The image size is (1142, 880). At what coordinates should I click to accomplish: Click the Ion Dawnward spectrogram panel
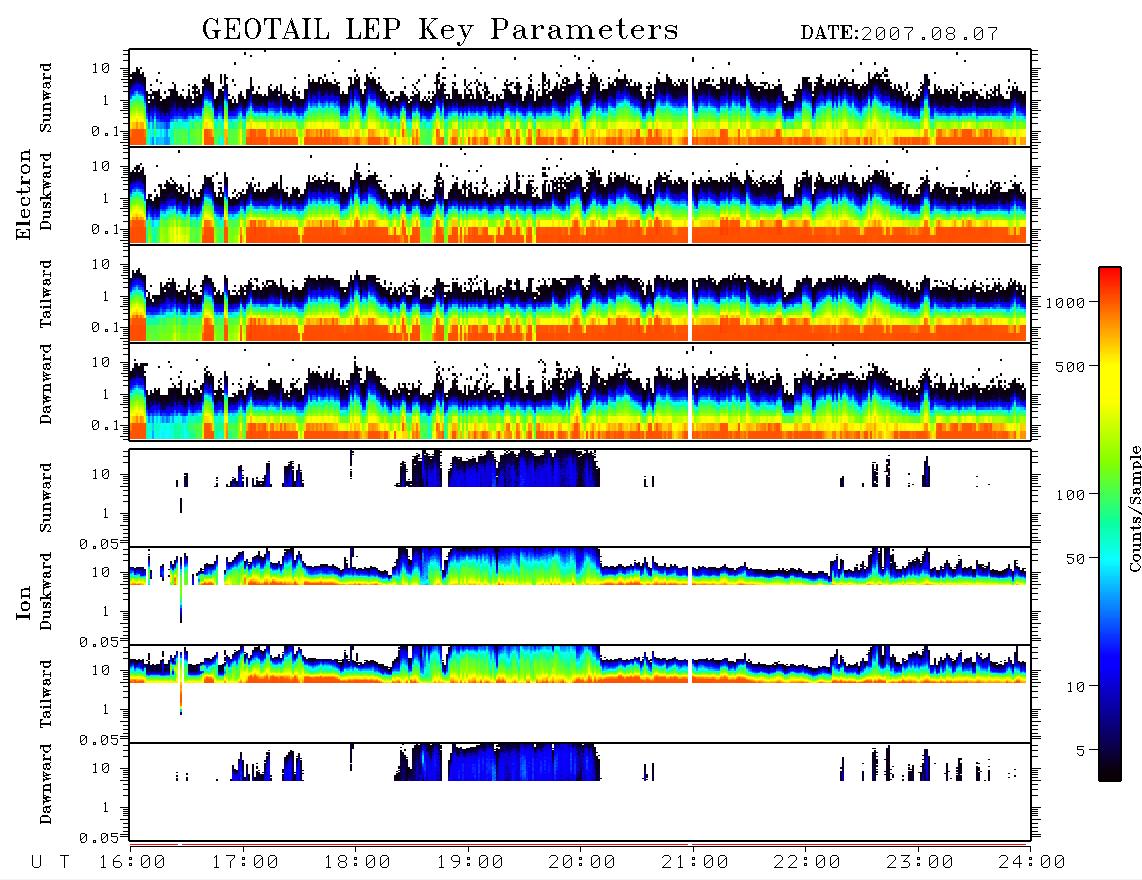click(580, 792)
